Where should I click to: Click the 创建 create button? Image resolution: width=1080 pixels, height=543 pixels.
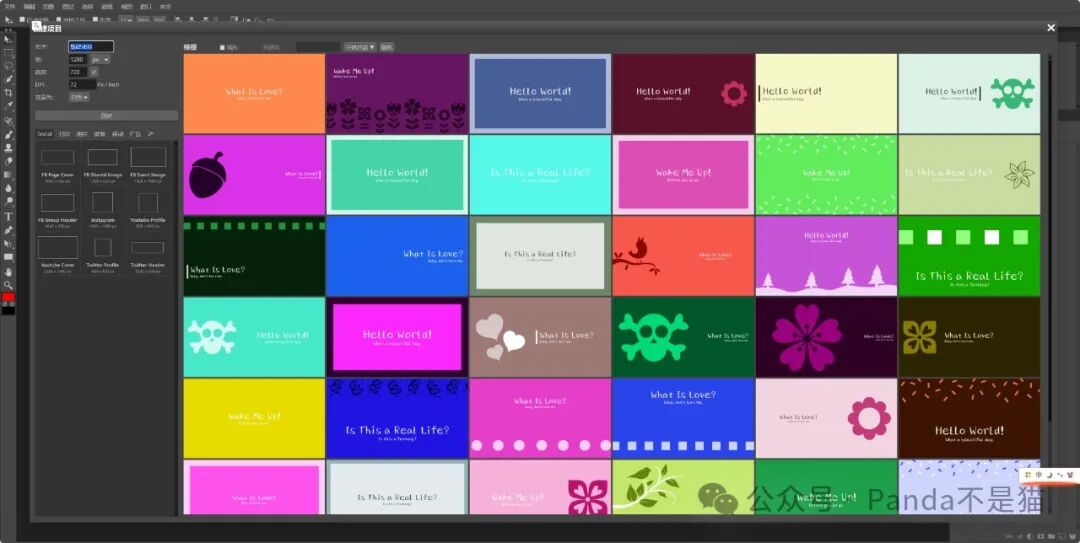tap(107, 116)
